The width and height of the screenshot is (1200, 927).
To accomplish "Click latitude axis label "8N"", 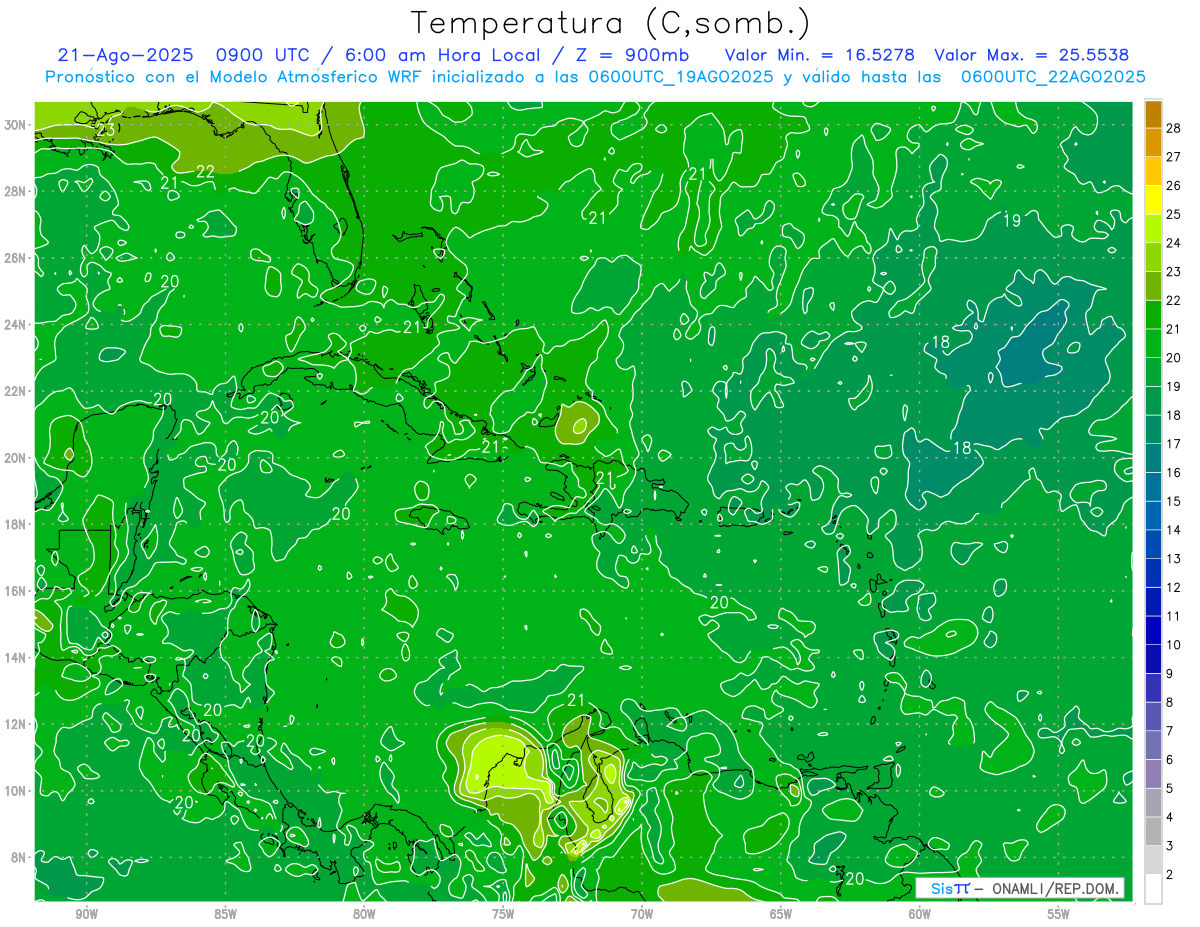I will (20, 857).
